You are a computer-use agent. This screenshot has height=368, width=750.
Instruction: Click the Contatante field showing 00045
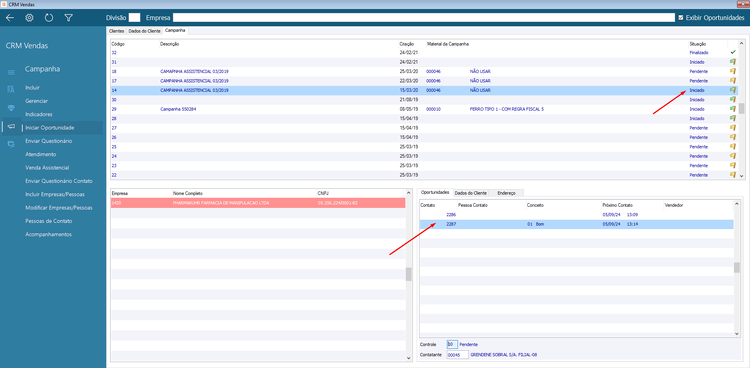[457, 355]
